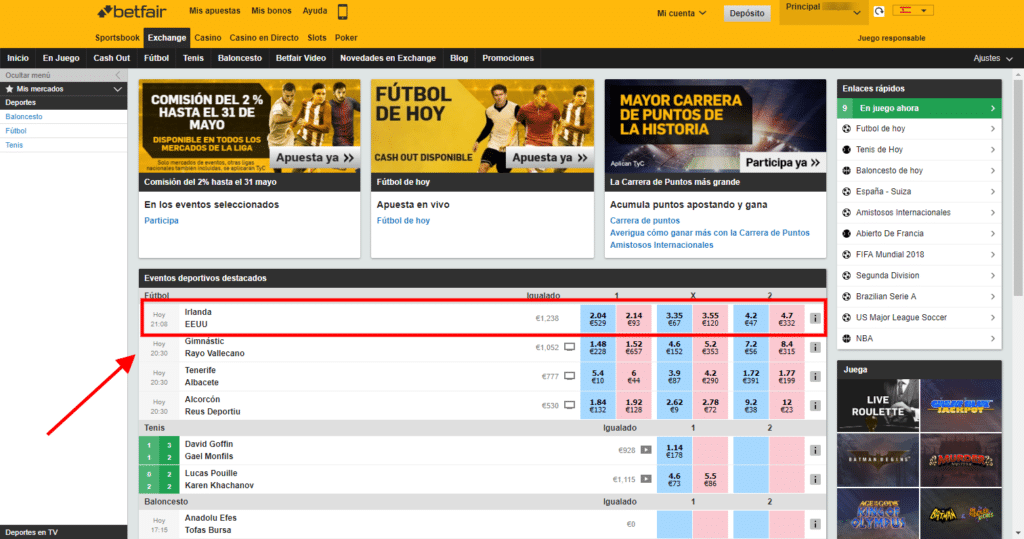This screenshot has width=1024, height=539.
Task: Open Mis apuestas link
Action: point(214,11)
